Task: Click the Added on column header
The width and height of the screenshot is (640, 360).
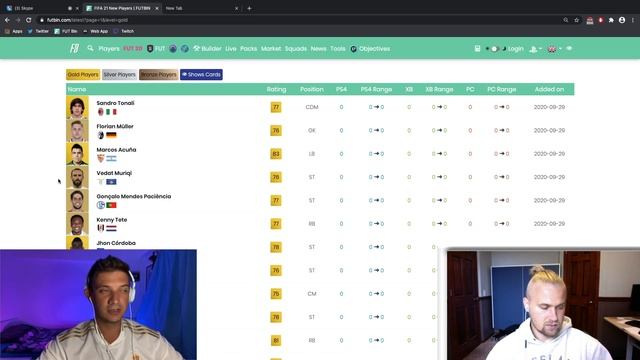Action: [549, 89]
